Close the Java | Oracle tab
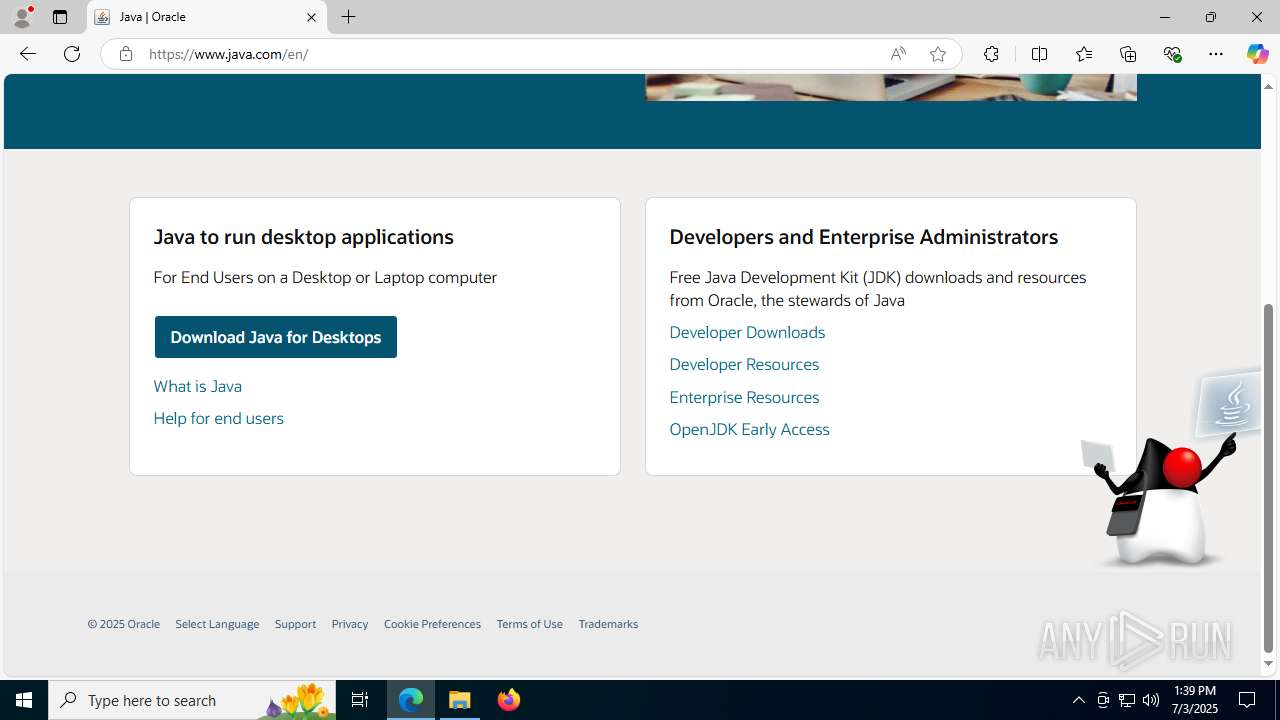The image size is (1280, 720). [311, 17]
